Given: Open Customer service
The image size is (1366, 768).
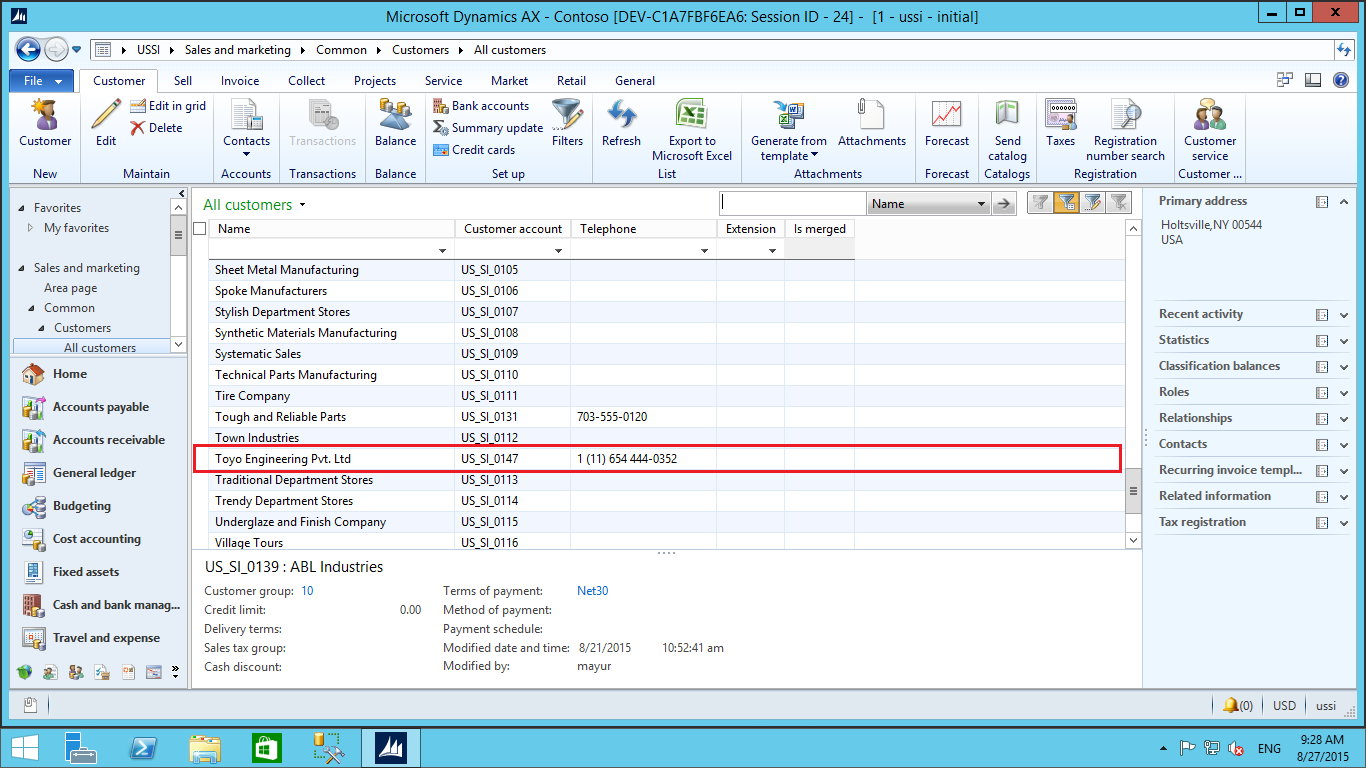Looking at the screenshot, I should (x=1210, y=130).
